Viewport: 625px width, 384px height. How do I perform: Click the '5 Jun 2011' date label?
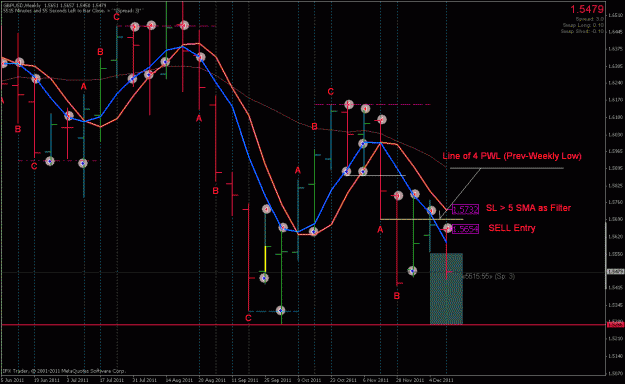(x=12, y=380)
